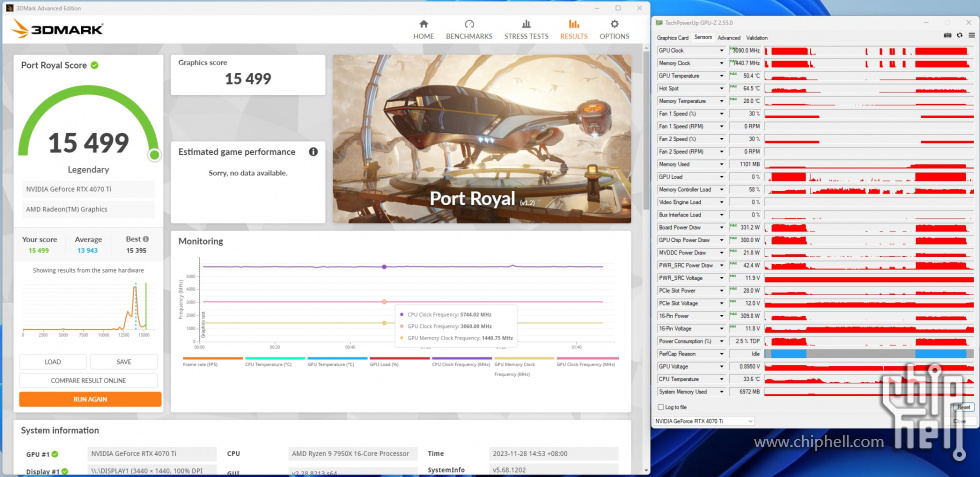The height and width of the screenshot is (477, 980).
Task: Click the score distribution histogram chart
Action: [86, 309]
